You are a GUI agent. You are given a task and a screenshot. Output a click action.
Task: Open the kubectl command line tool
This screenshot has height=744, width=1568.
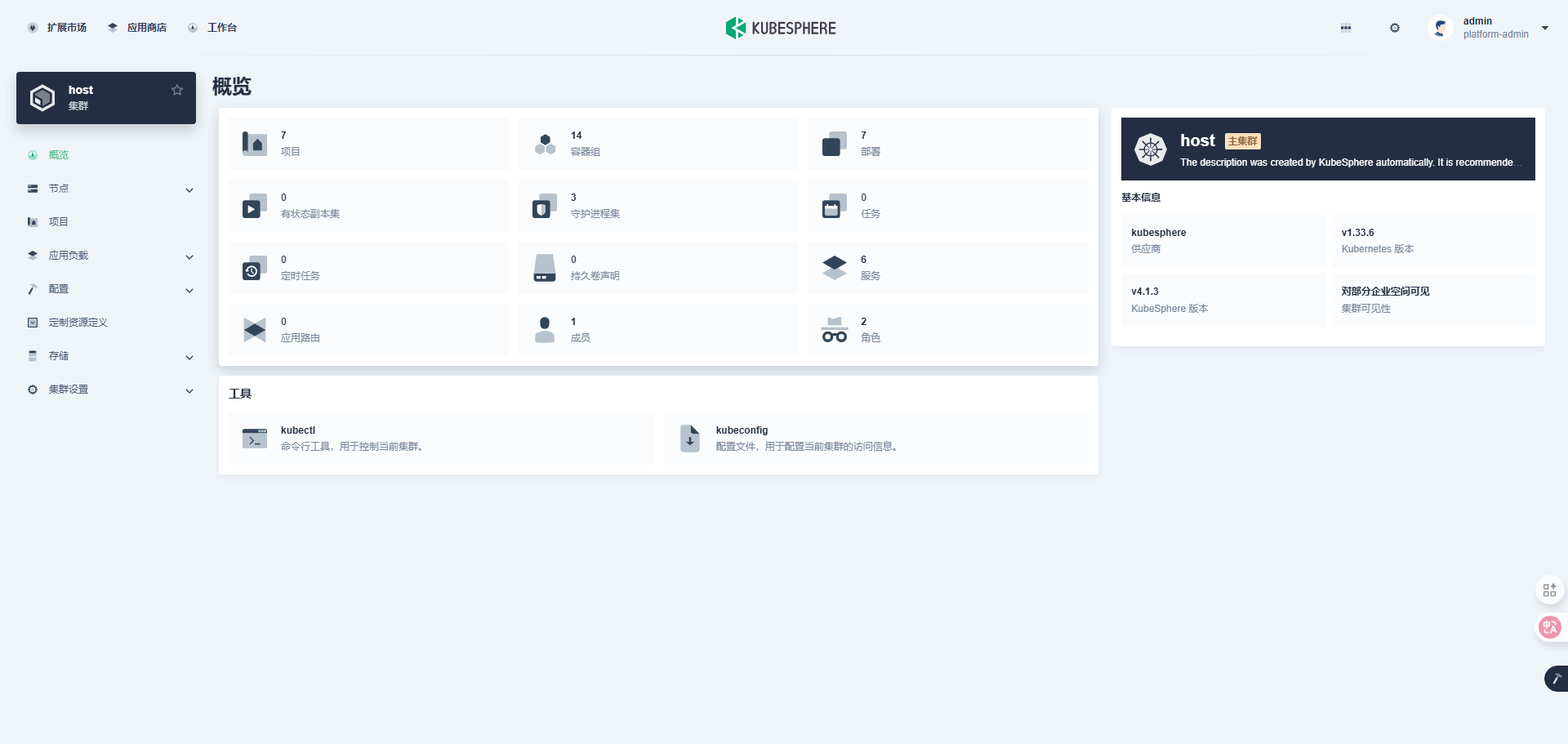[x=441, y=439]
